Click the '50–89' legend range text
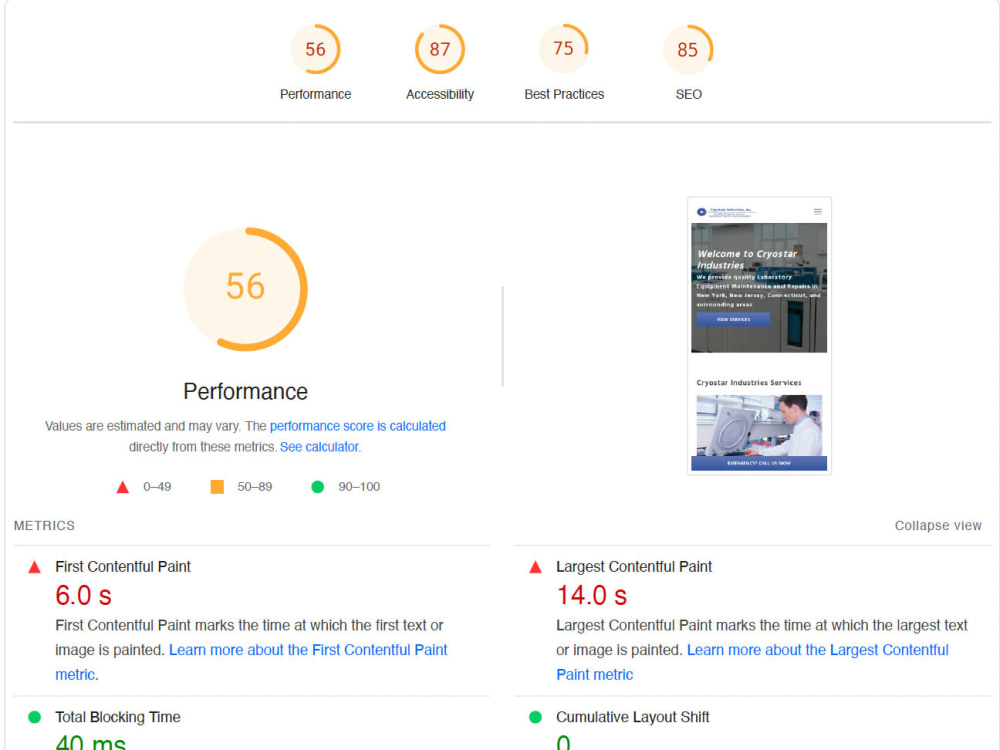The height and width of the screenshot is (750, 1000). 254,487
